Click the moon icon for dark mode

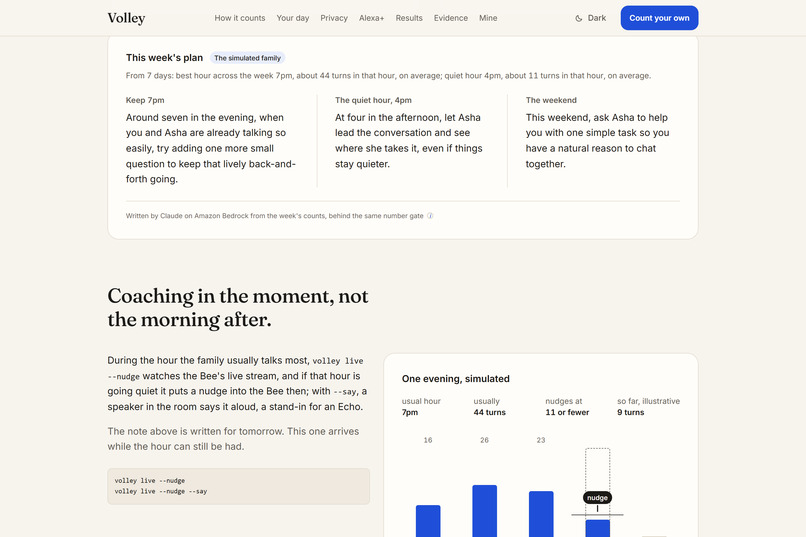(579, 18)
